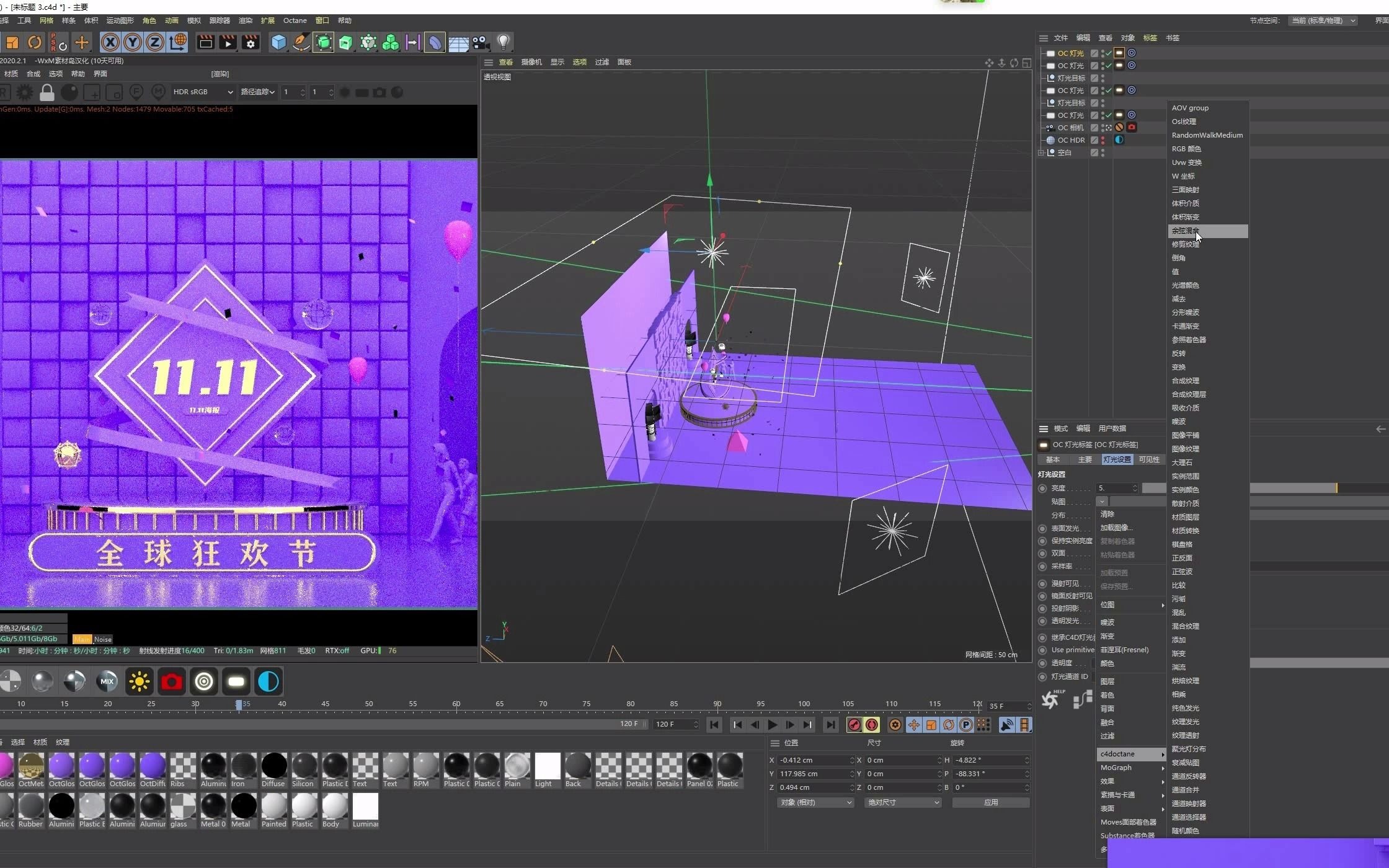Click the 应用 apply button
This screenshot has height=868, width=1389.
tap(991, 802)
